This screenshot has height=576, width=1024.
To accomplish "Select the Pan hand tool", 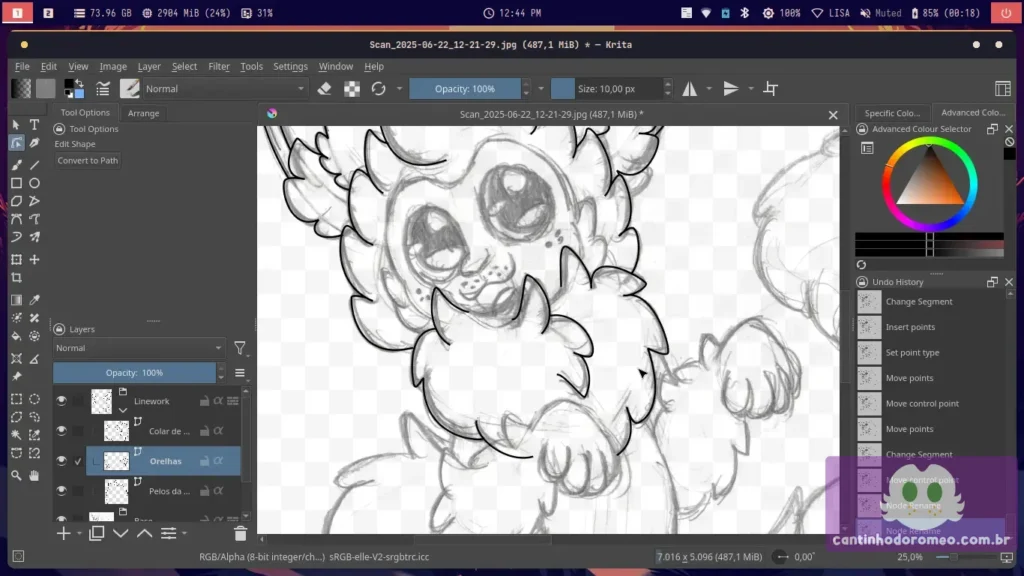I will [35, 475].
